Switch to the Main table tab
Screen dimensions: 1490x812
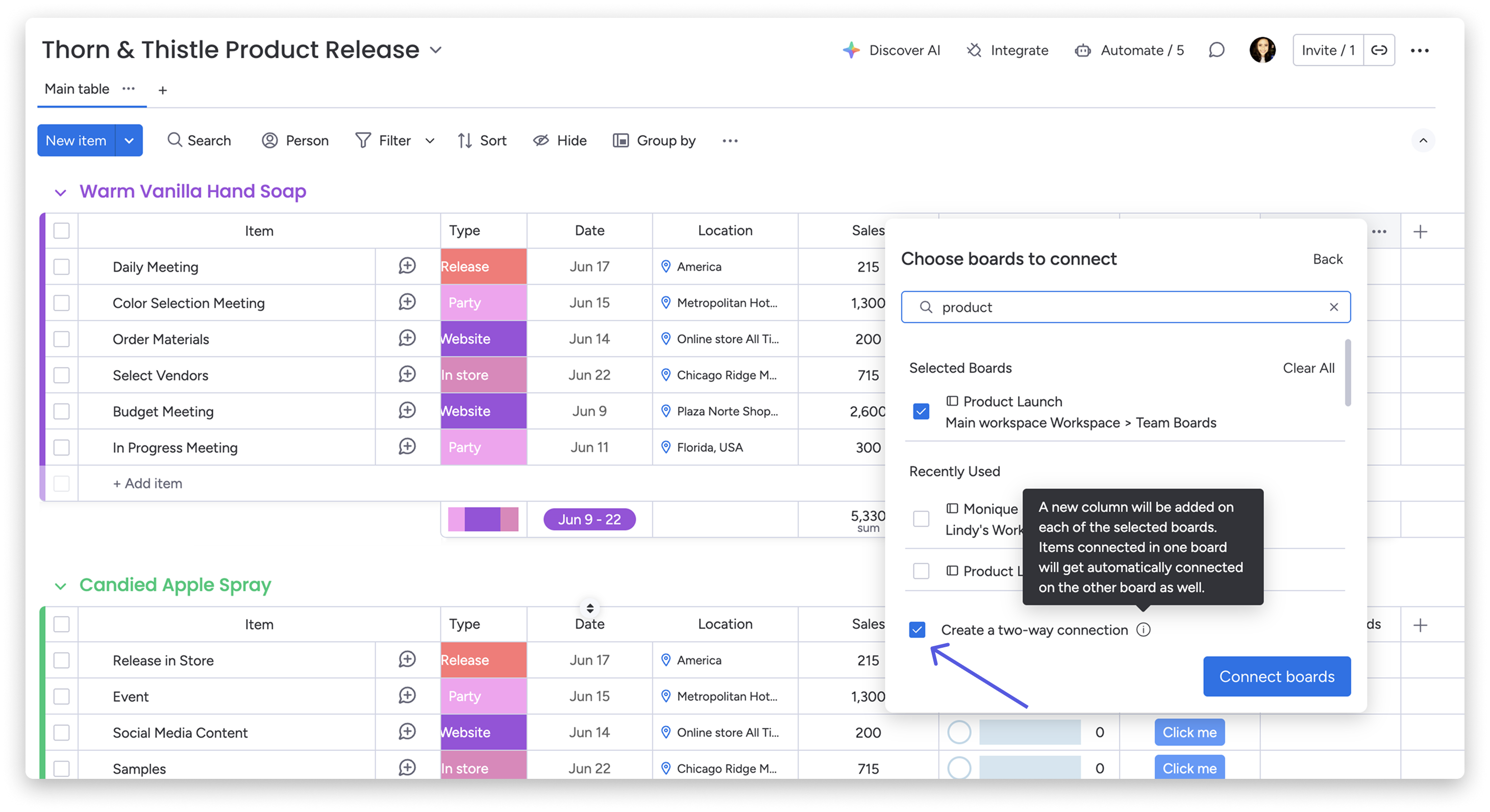[77, 89]
